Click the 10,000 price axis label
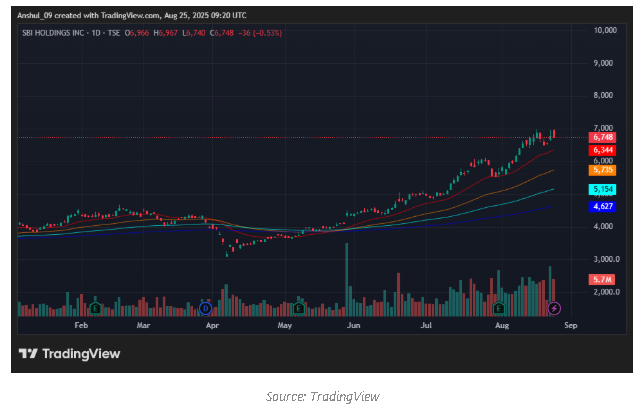This screenshot has height=407, width=642. click(605, 30)
